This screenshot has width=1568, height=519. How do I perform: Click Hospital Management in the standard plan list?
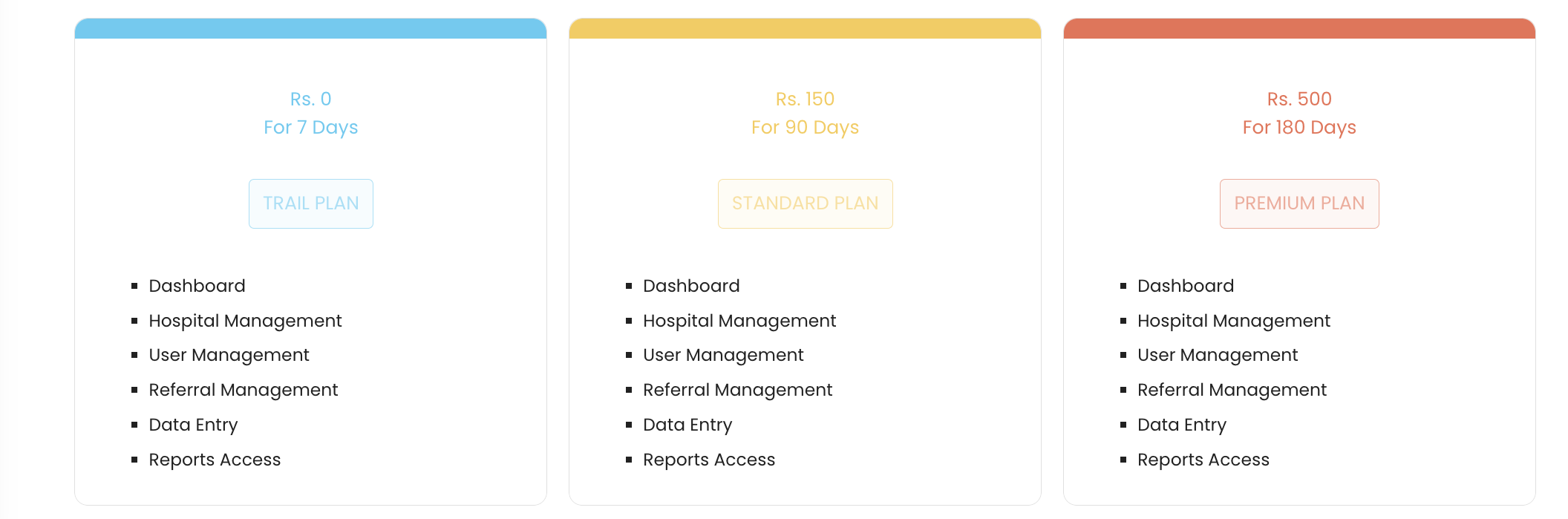(x=739, y=321)
